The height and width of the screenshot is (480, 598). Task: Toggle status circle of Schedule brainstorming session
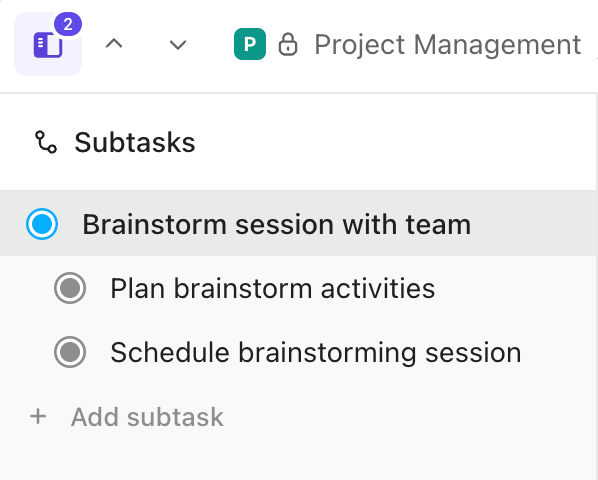pos(70,352)
